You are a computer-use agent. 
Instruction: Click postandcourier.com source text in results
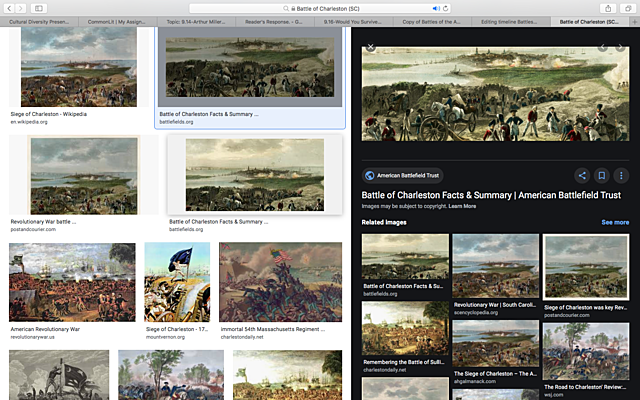33,229
